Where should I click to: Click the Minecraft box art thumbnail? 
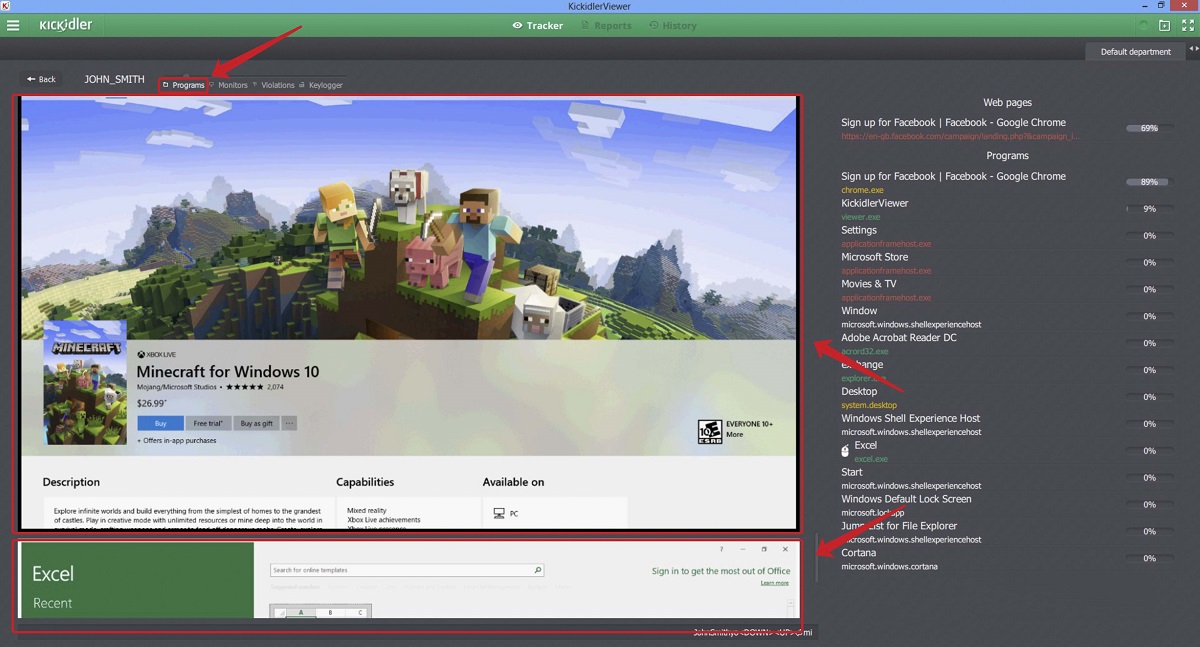(85, 382)
